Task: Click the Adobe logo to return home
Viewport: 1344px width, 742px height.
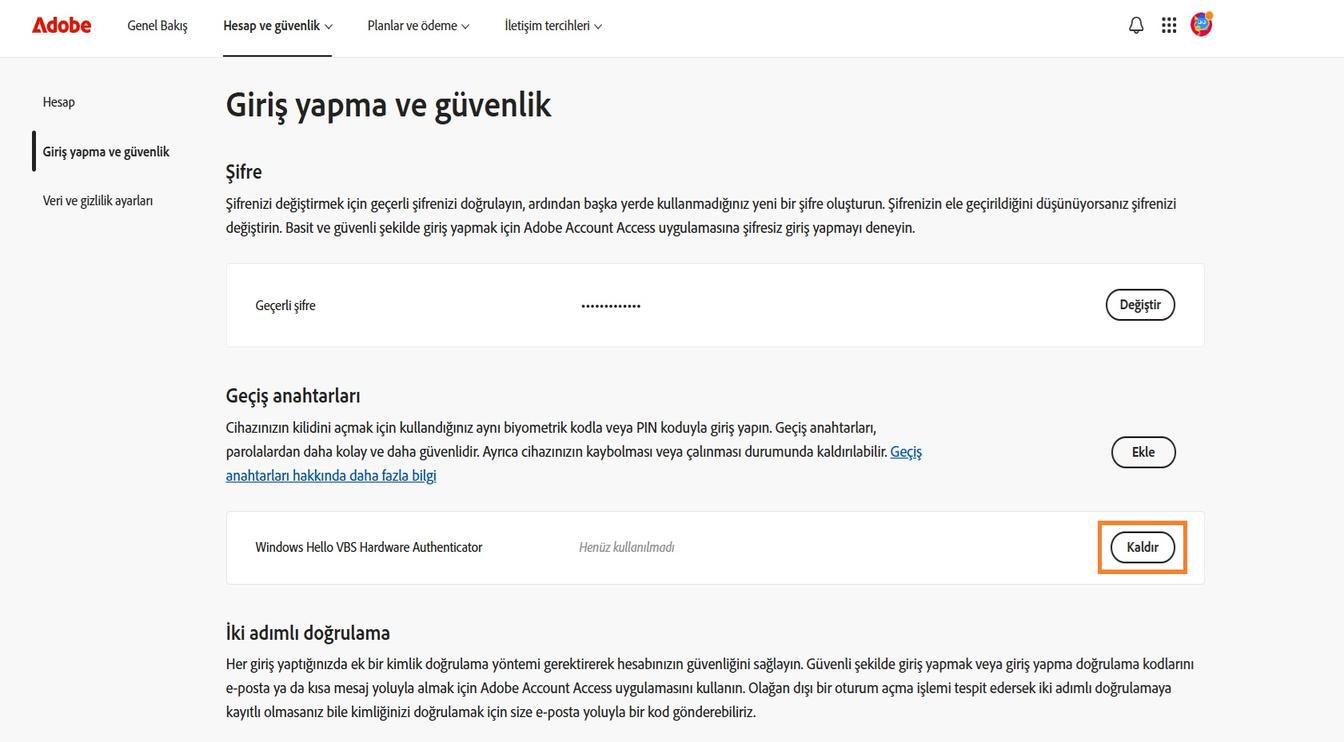Action: pos(60,23)
